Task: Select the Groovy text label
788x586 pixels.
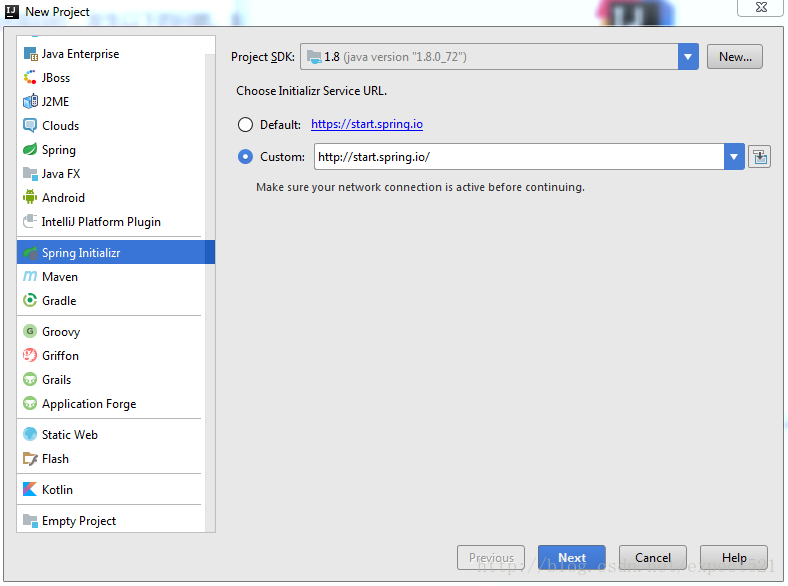Action: [x=61, y=332]
